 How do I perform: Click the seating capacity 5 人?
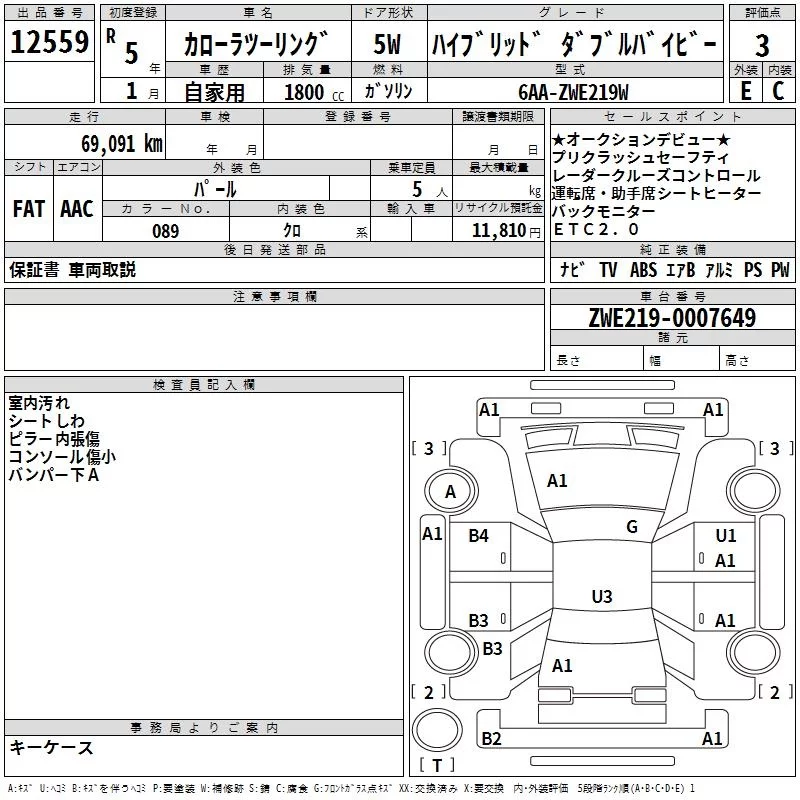point(430,190)
